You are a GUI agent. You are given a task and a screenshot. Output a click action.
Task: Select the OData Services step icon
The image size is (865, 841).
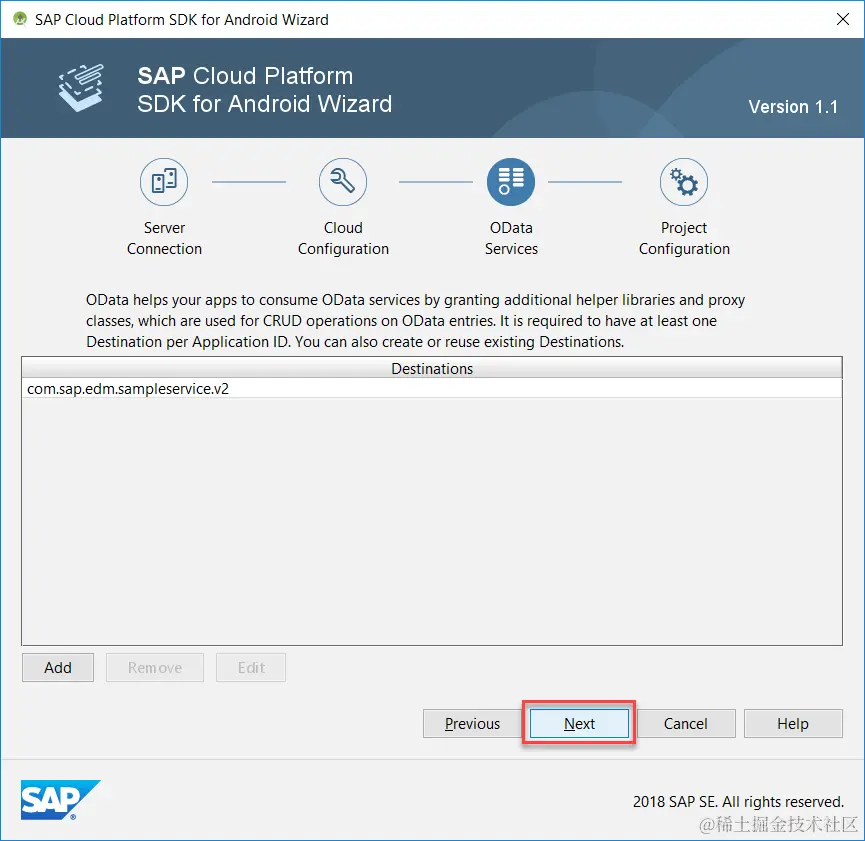pyautogui.click(x=511, y=182)
